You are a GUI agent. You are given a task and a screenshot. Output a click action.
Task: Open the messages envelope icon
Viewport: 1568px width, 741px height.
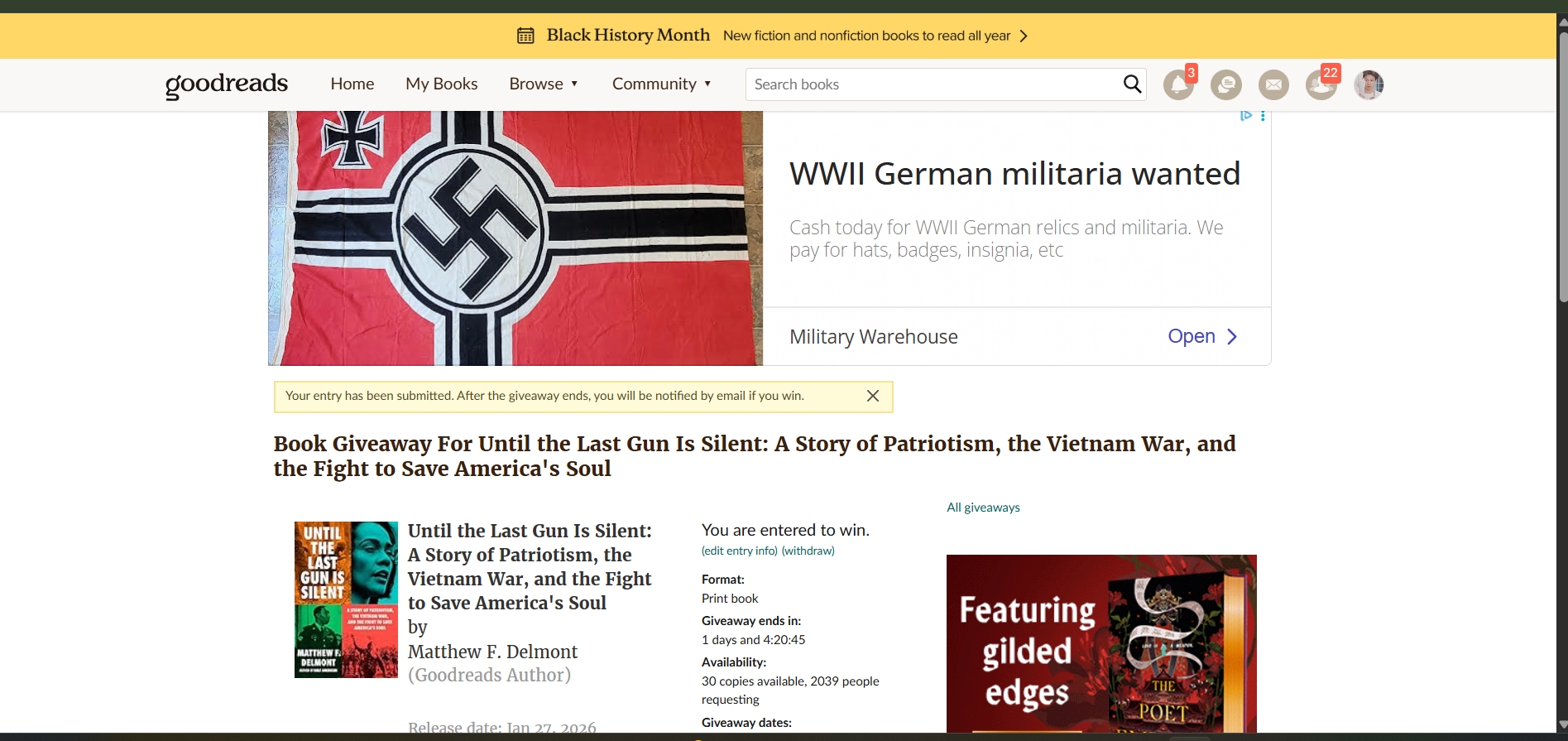(1273, 84)
